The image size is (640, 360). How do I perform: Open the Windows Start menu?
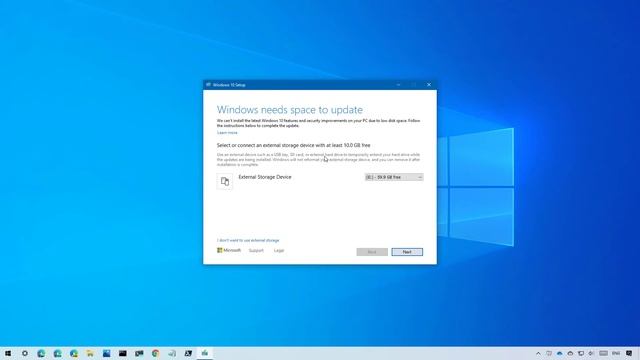(x=8, y=353)
